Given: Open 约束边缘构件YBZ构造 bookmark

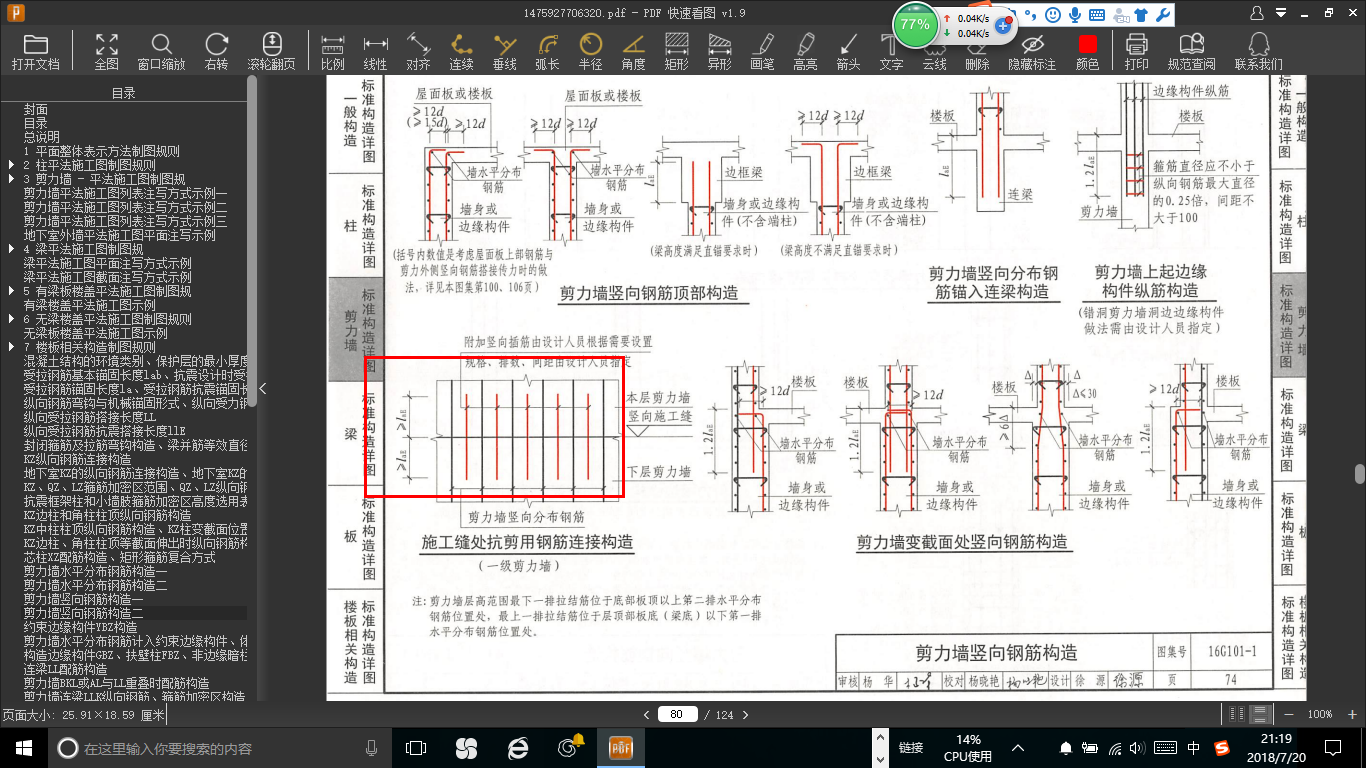Looking at the screenshot, I should (81, 626).
